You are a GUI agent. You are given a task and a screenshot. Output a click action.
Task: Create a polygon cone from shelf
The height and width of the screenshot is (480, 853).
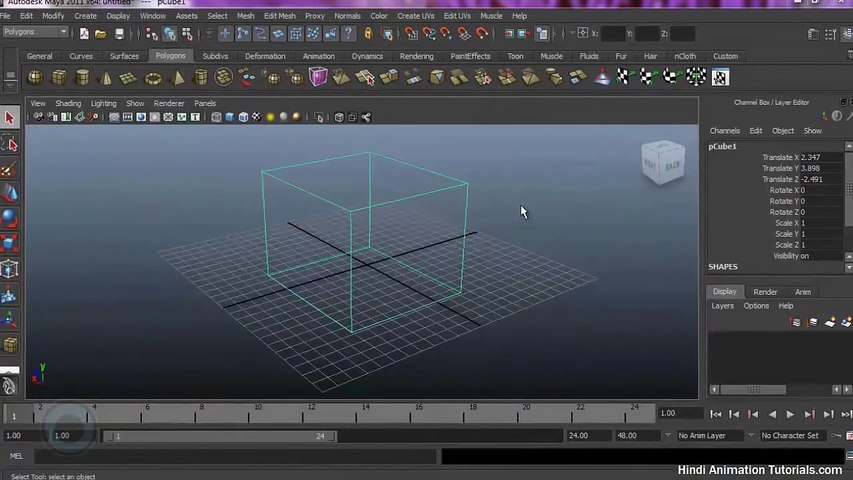tap(106, 77)
